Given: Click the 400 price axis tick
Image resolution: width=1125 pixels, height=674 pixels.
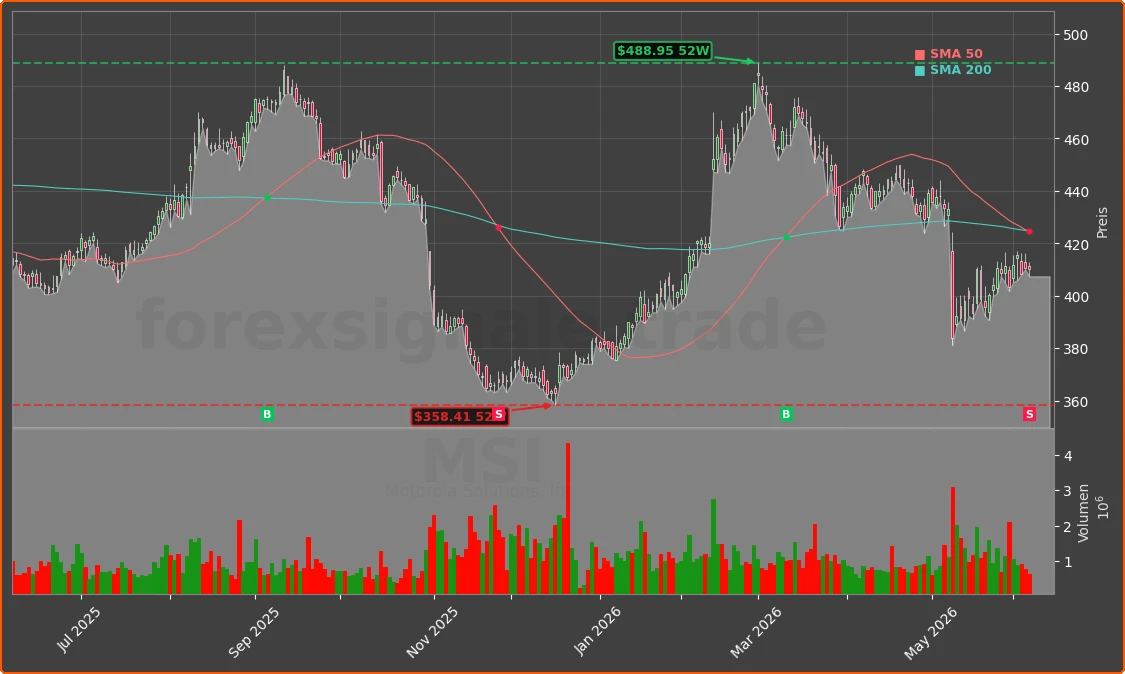Looking at the screenshot, I should tap(1075, 297).
